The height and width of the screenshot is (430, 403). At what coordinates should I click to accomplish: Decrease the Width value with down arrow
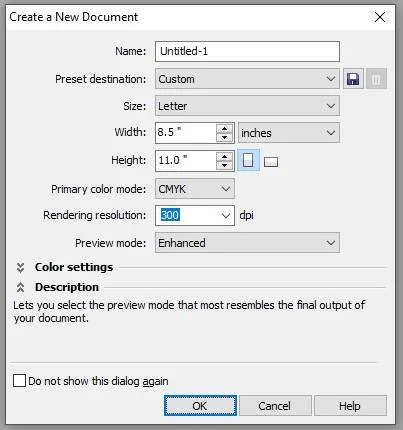(225, 137)
